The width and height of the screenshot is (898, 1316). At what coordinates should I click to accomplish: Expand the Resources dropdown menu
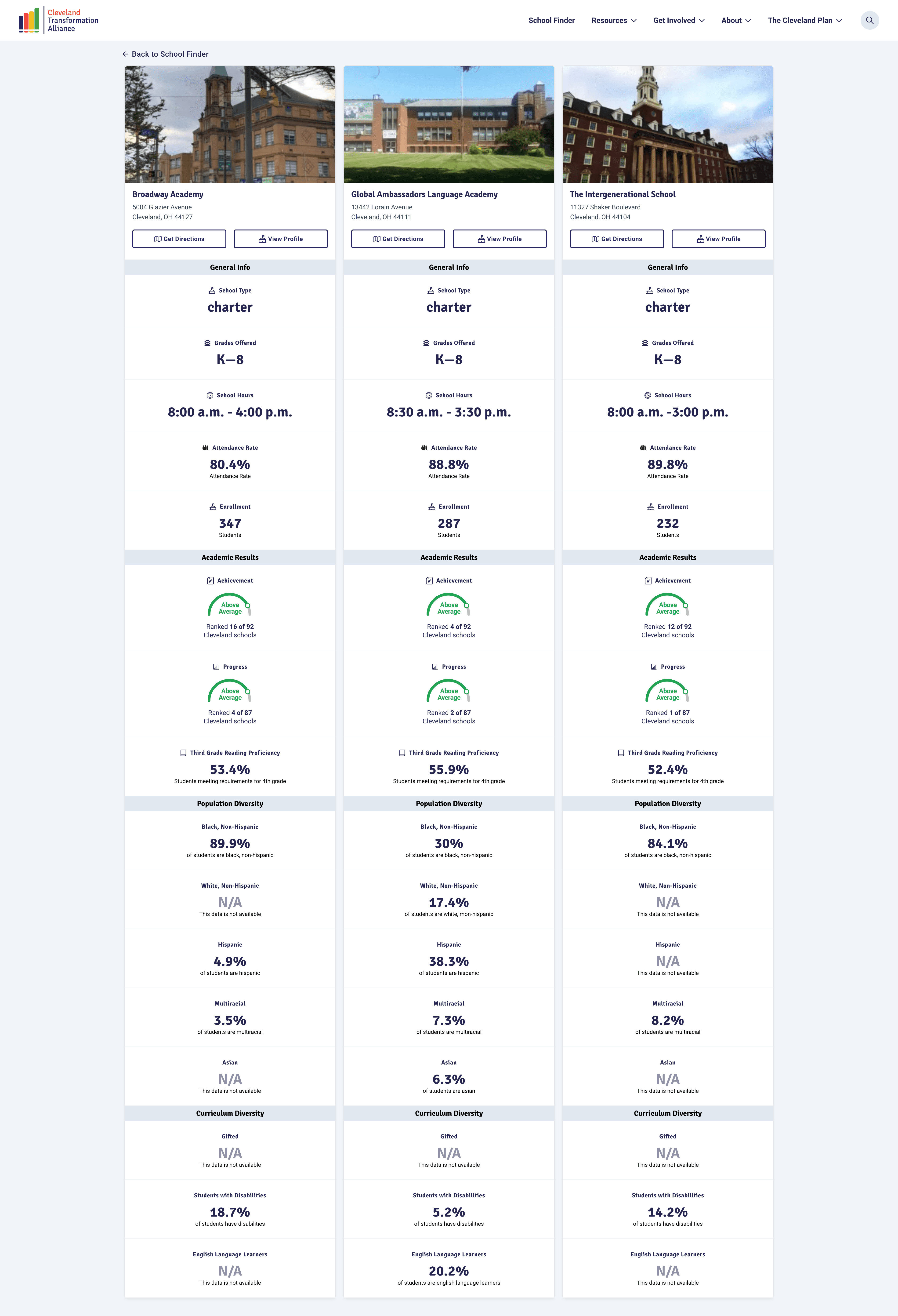coord(614,20)
